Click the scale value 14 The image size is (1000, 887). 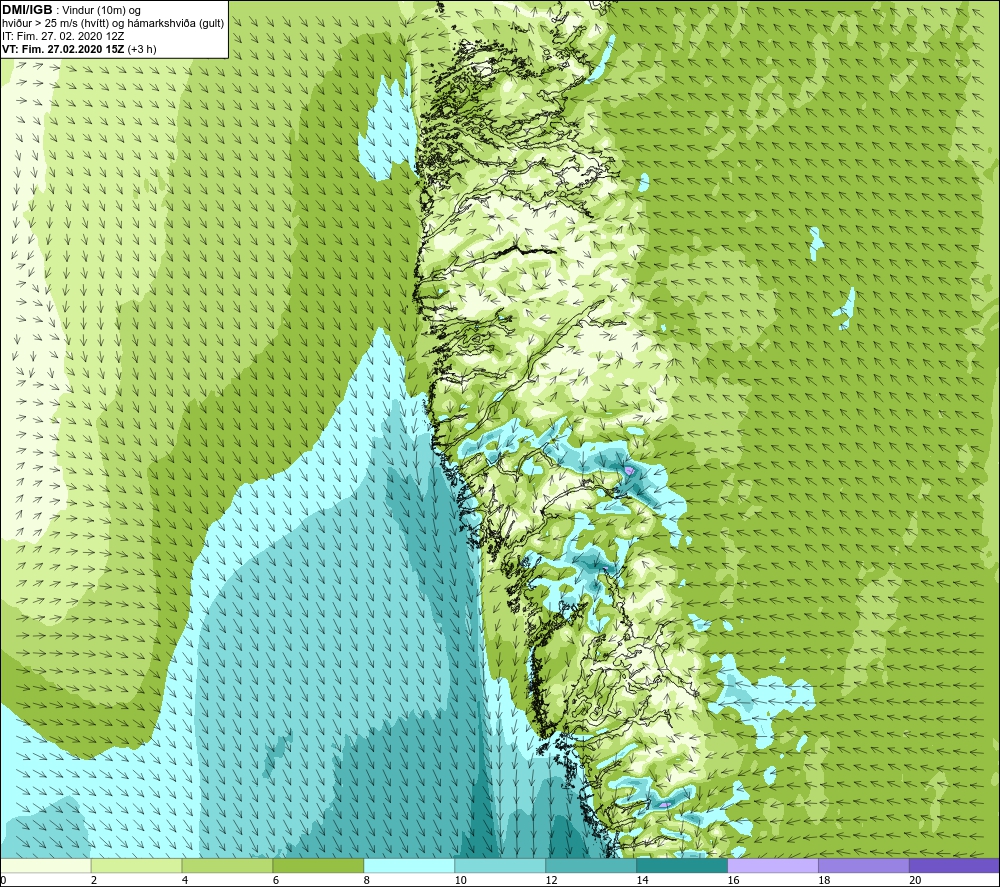tap(642, 880)
